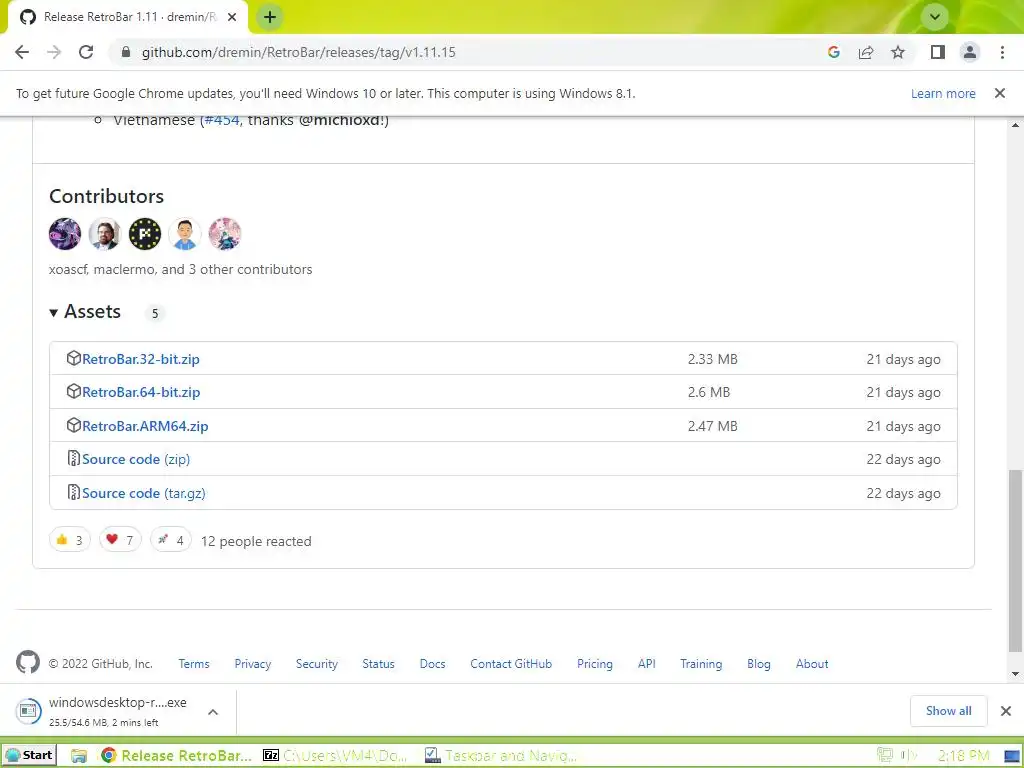Viewport: 1024px width, 768px height.
Task: Open the About footer link
Action: tap(812, 664)
